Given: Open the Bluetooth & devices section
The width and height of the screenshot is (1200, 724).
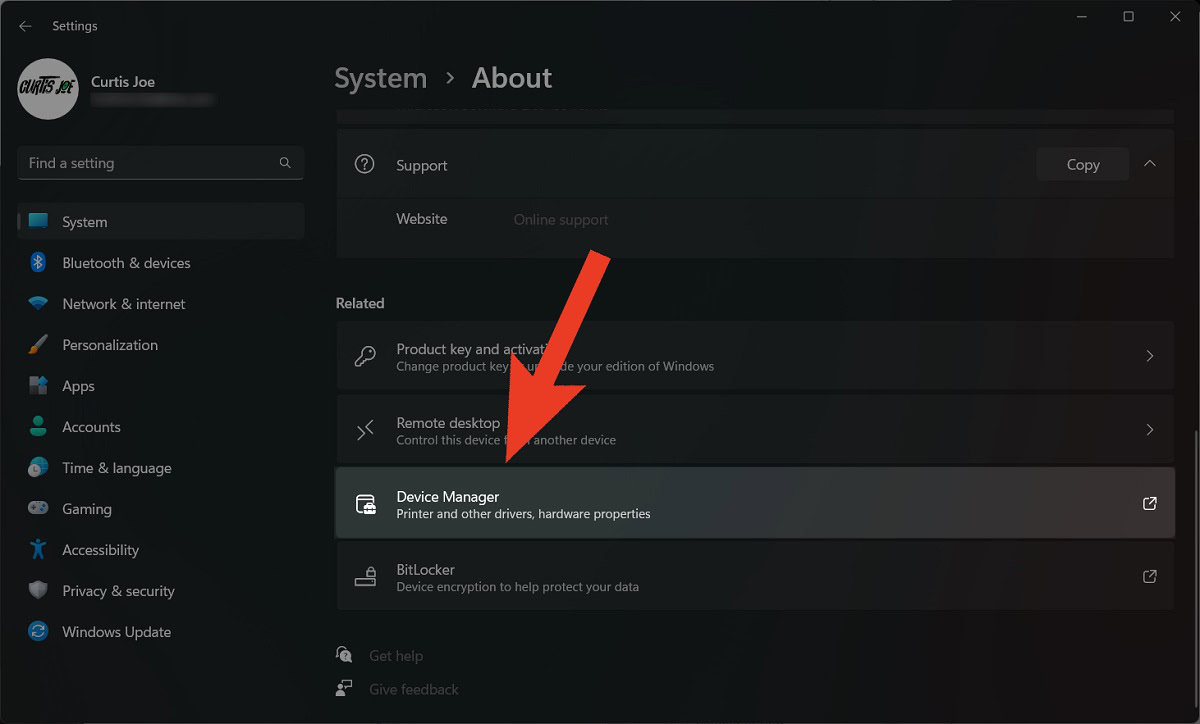Looking at the screenshot, I should tap(126, 263).
